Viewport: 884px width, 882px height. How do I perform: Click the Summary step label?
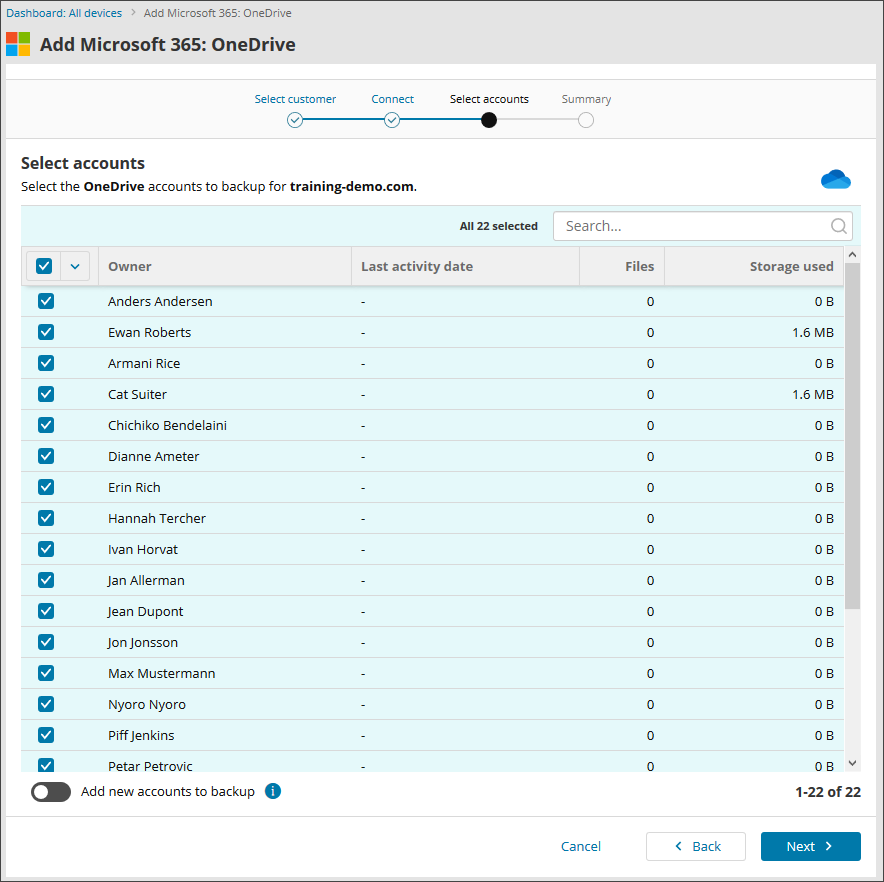(586, 99)
